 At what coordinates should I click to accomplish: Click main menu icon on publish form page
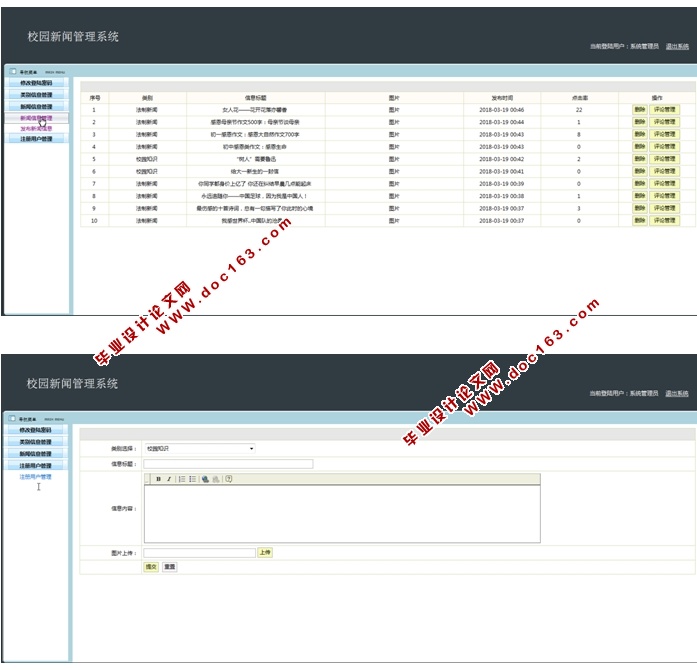tap(12, 418)
